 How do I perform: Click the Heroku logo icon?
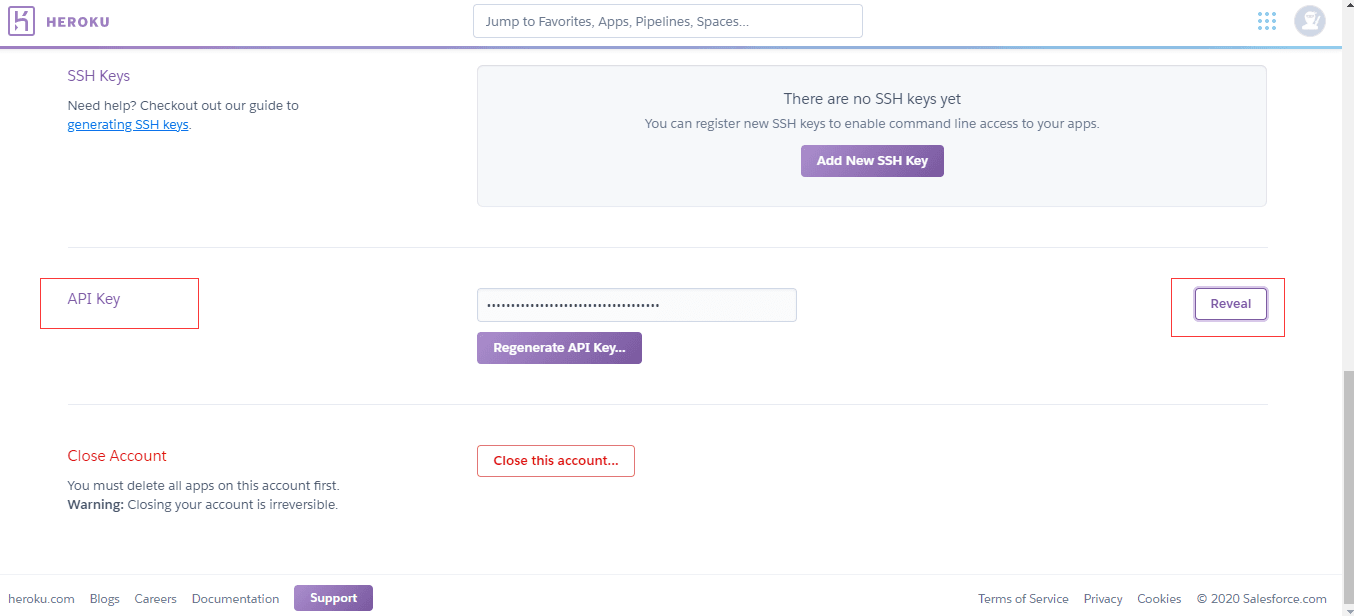(x=21, y=21)
